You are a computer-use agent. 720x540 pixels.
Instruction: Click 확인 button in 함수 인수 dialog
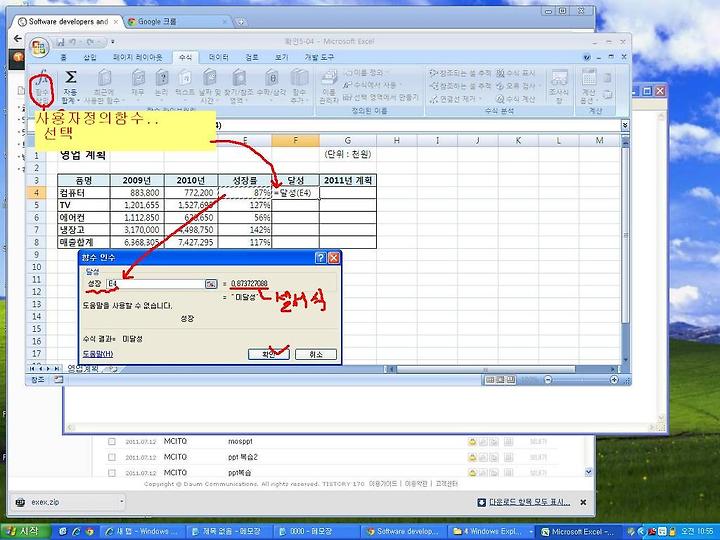coord(269,354)
